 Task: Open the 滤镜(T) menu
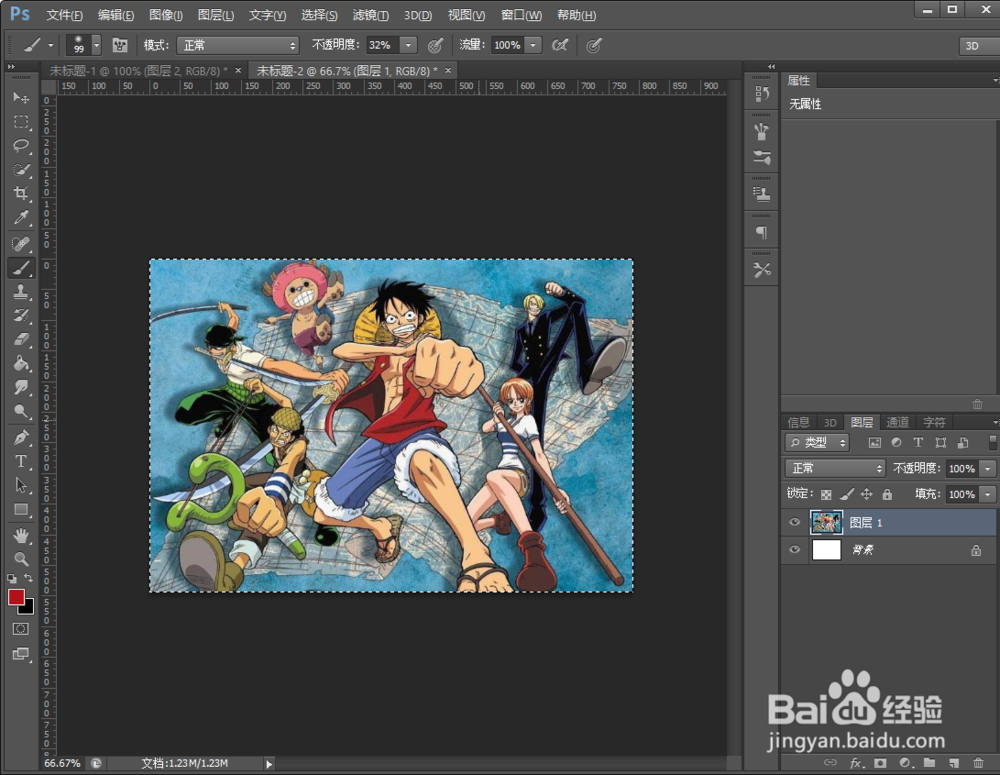[x=371, y=15]
